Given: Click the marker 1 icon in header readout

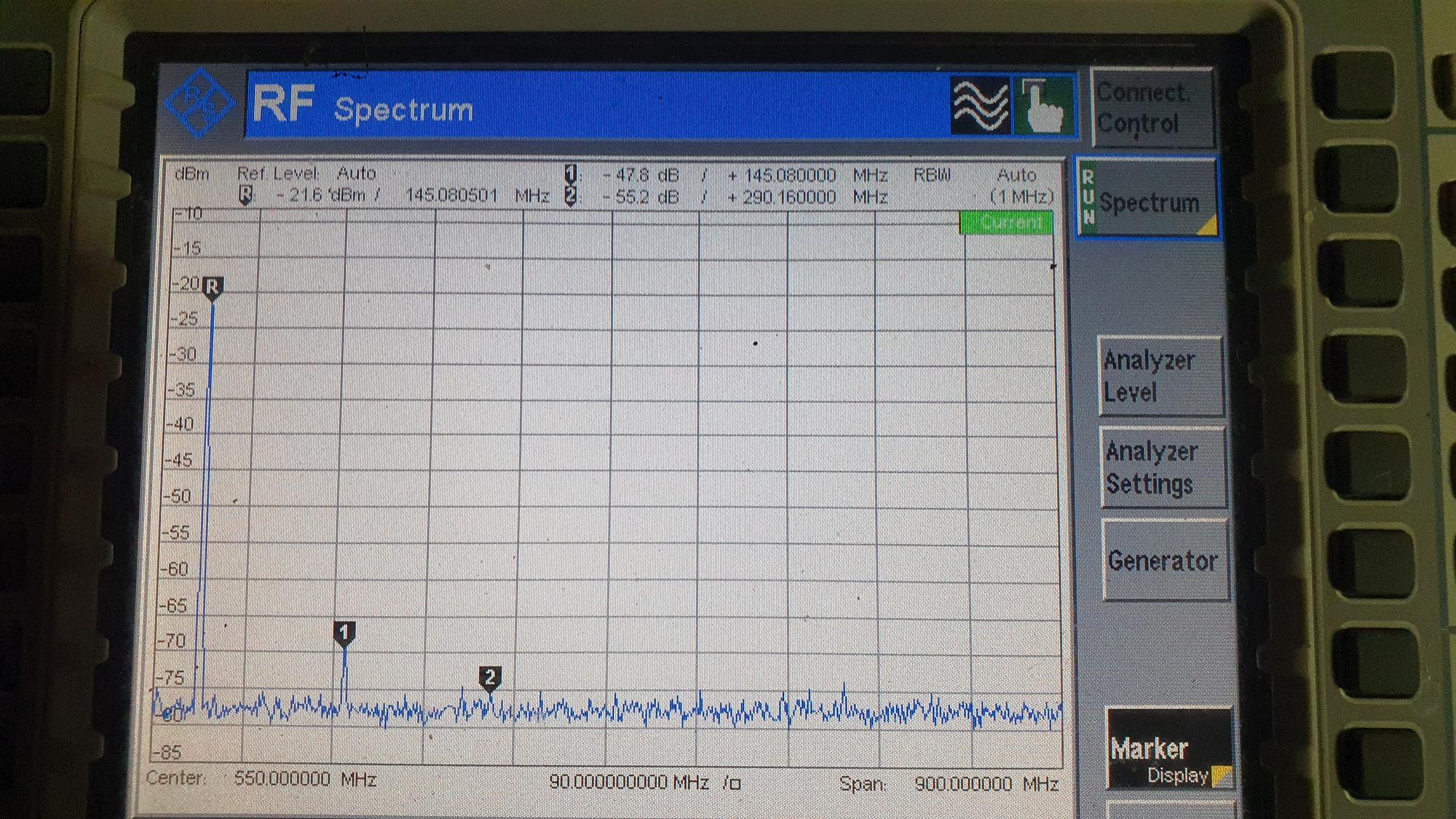Looking at the screenshot, I should pyautogui.click(x=571, y=174).
